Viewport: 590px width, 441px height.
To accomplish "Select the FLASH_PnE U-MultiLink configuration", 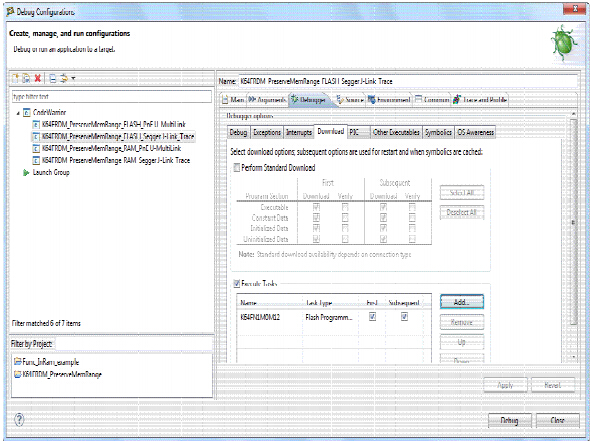I will pos(114,124).
